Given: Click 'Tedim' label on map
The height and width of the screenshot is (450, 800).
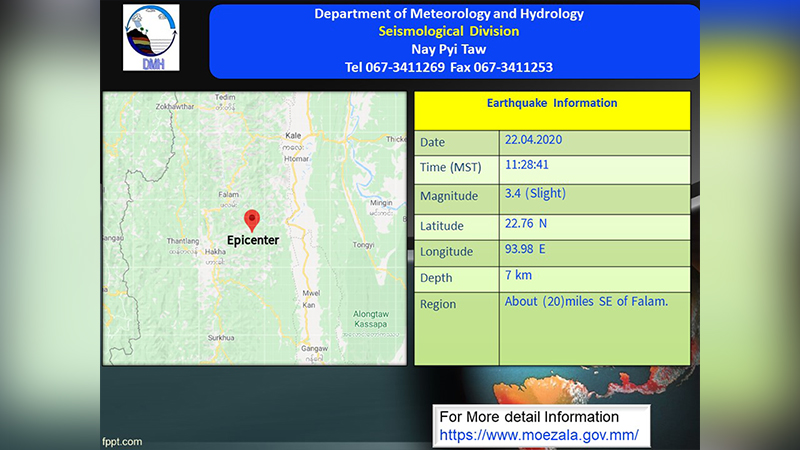Looking at the screenshot, I should 225,97.
